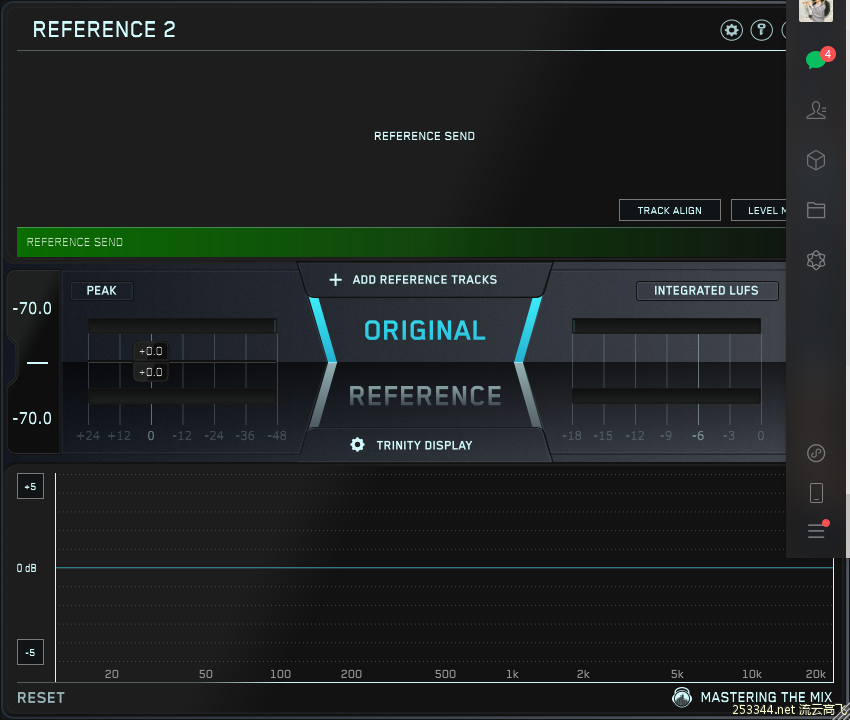This screenshot has width=850, height=720.
Task: Click the 100 frequency label
Action: point(280,674)
